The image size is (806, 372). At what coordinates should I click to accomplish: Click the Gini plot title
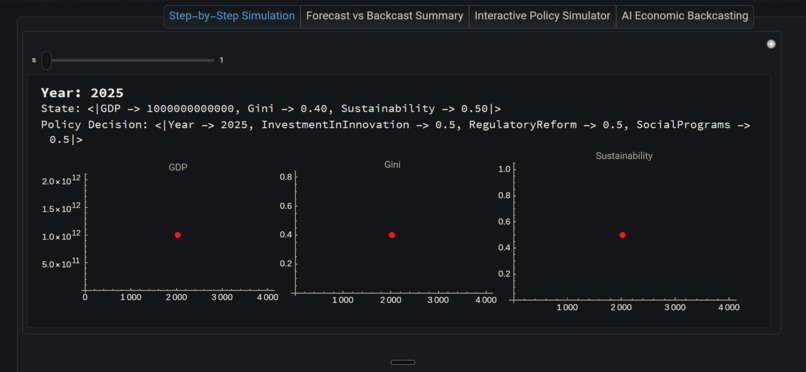click(392, 165)
